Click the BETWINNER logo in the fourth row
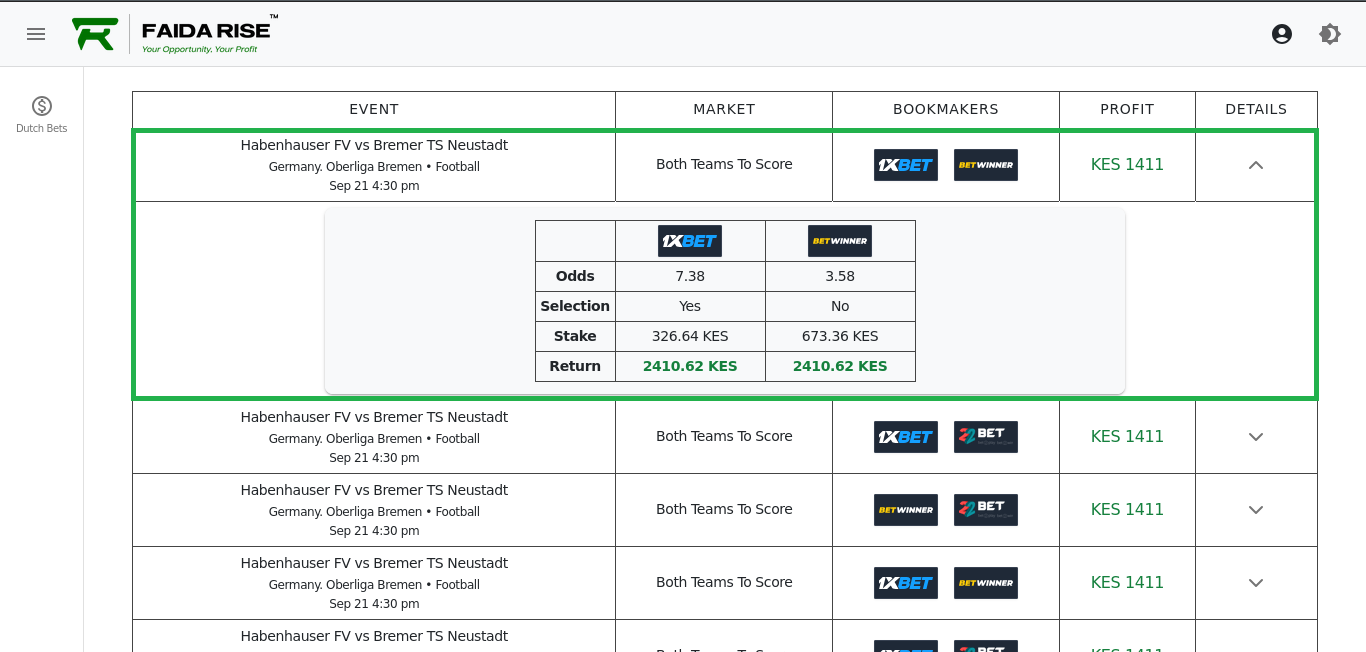1366x652 pixels. pyautogui.click(x=986, y=582)
